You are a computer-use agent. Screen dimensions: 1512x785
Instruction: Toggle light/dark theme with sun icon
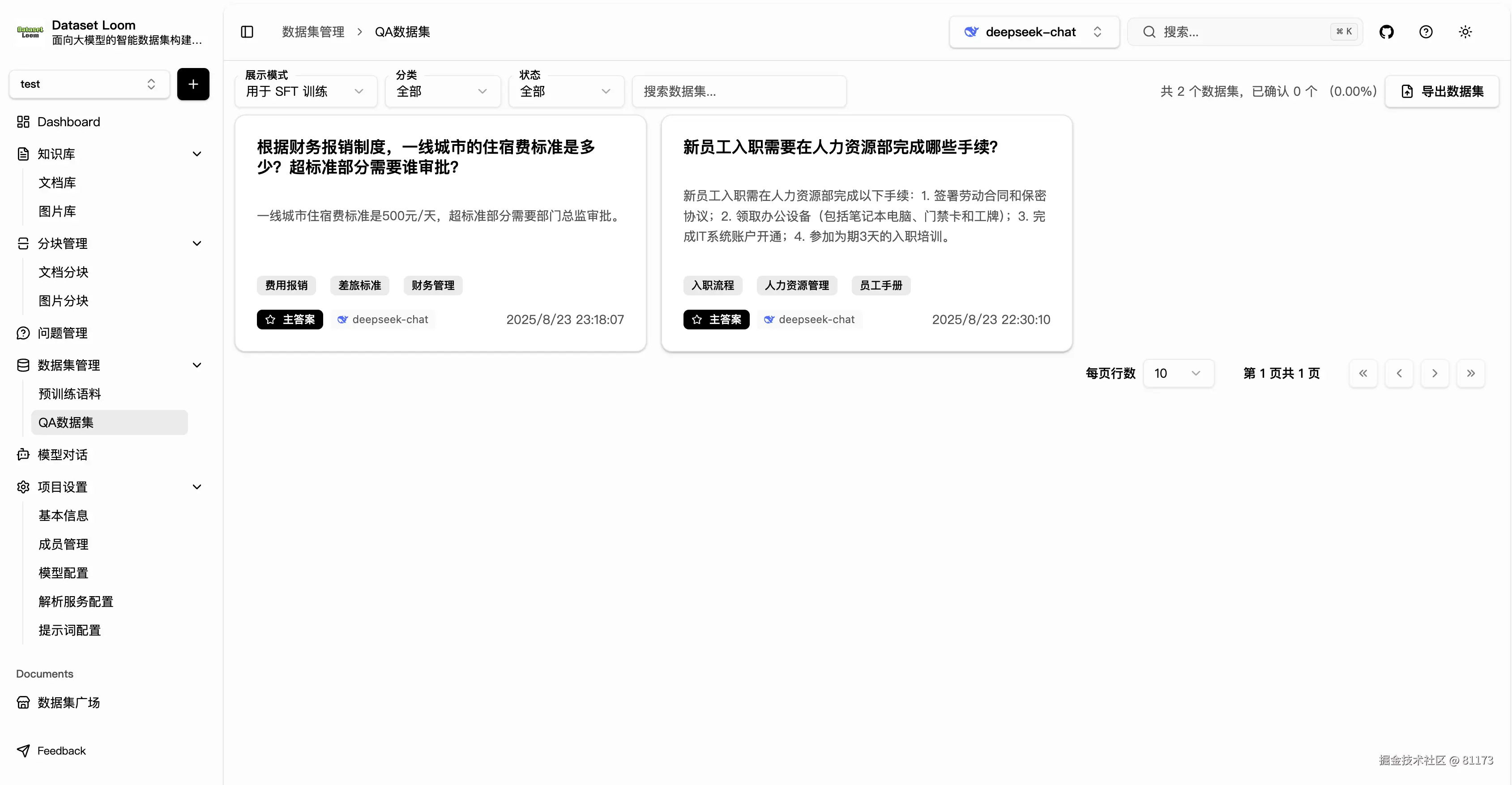pos(1465,32)
